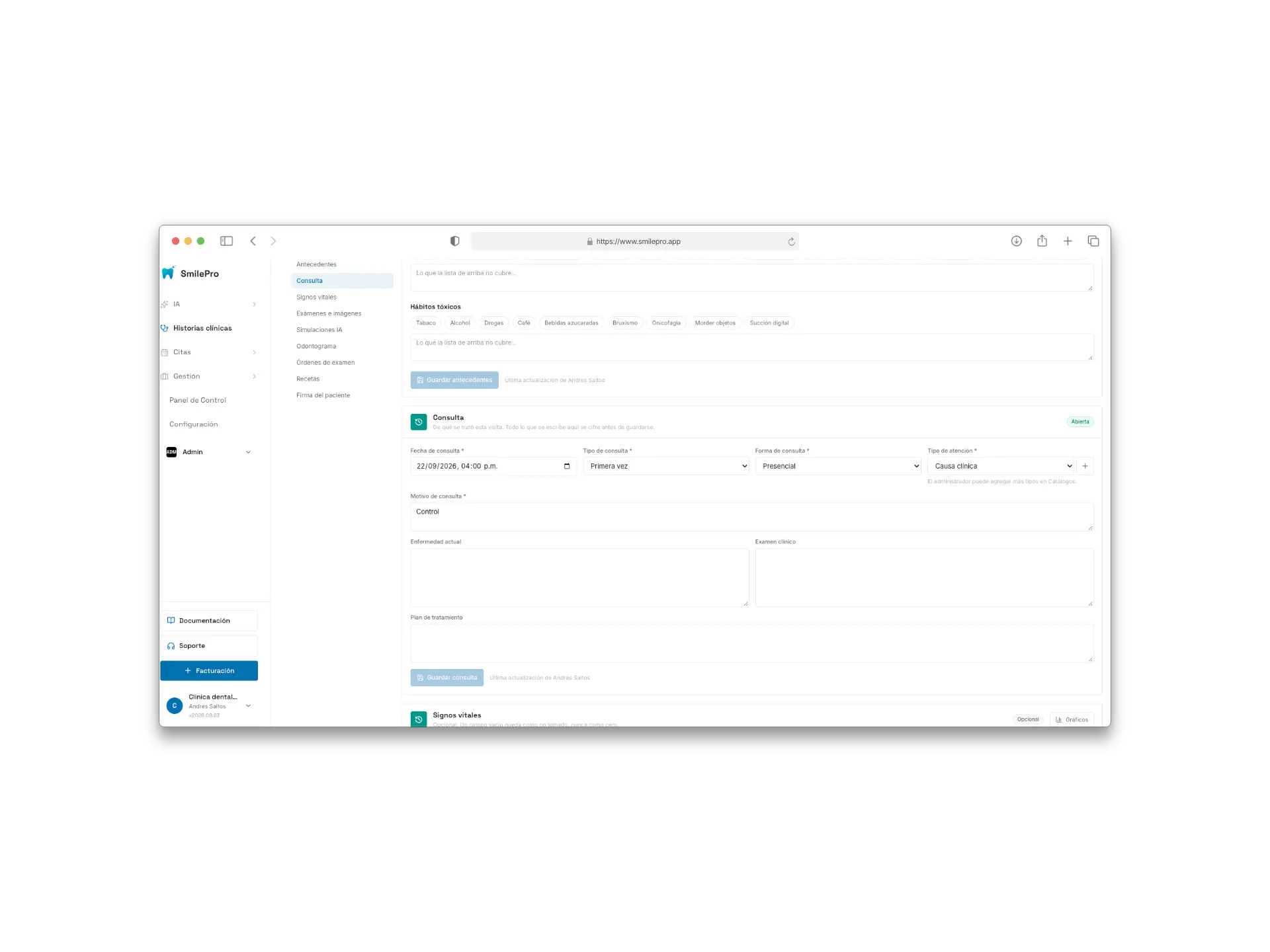Click into the Plan de tratamiento textarea

pyautogui.click(x=752, y=643)
